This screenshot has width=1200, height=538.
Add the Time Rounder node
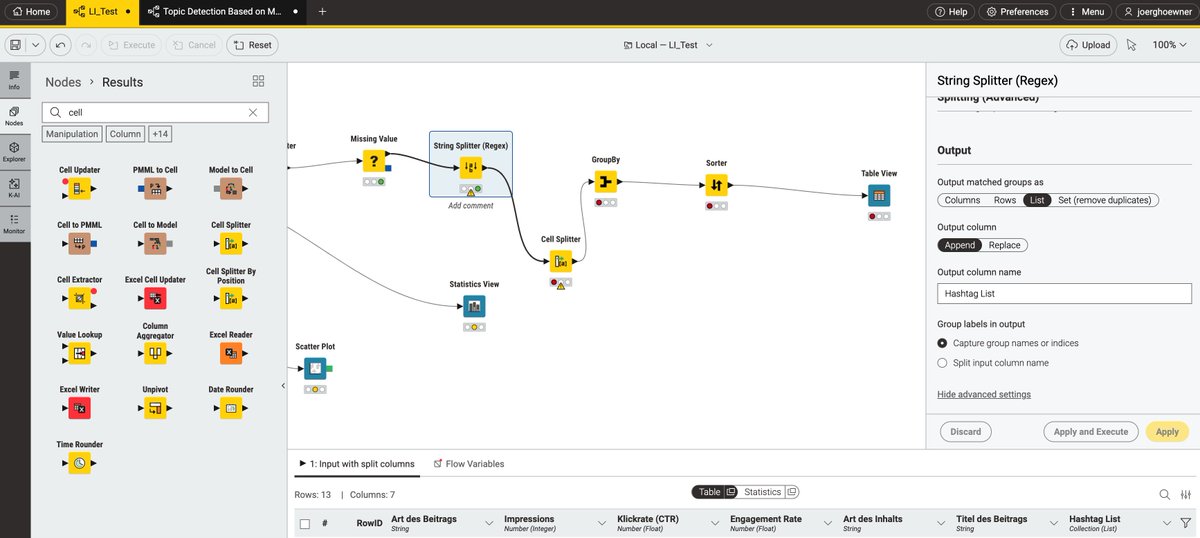pyautogui.click(x=79, y=463)
